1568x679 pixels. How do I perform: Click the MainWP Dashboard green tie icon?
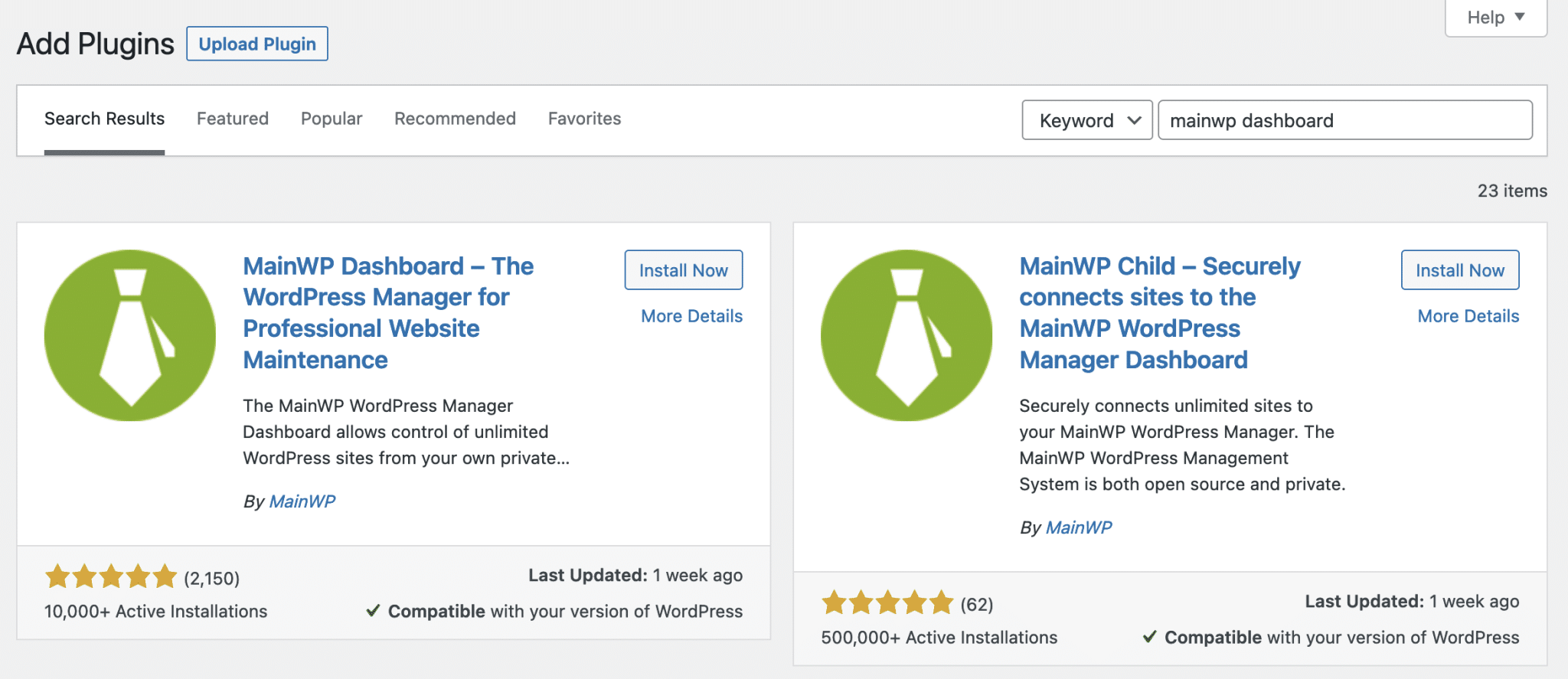pyautogui.click(x=130, y=335)
